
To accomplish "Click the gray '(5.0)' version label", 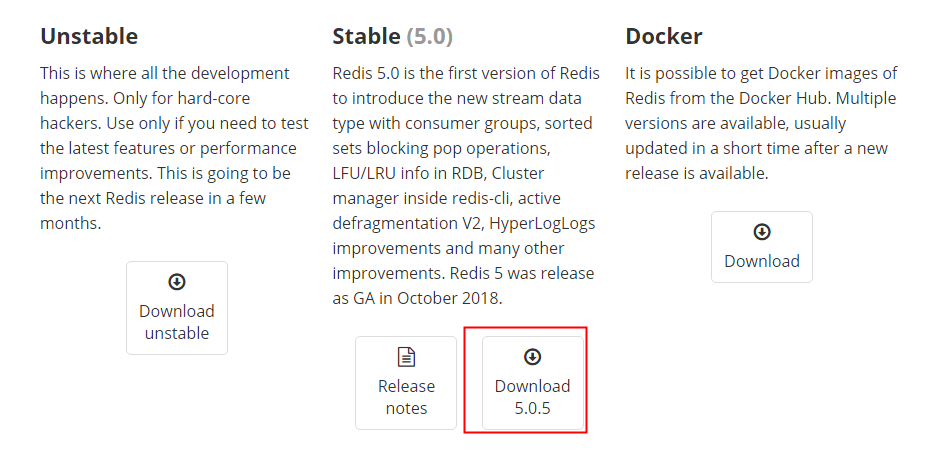I will (x=430, y=37).
